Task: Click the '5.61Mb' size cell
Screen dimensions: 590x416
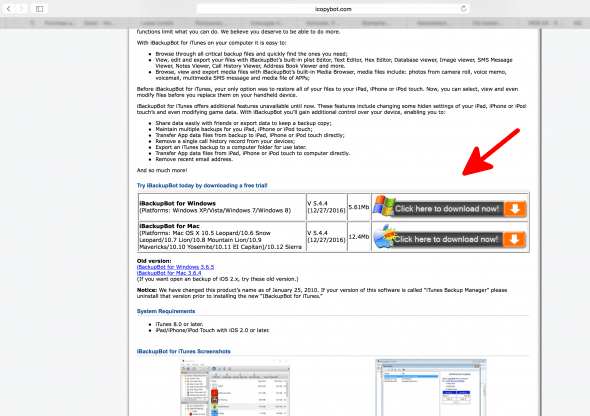Action: pyautogui.click(x=359, y=207)
